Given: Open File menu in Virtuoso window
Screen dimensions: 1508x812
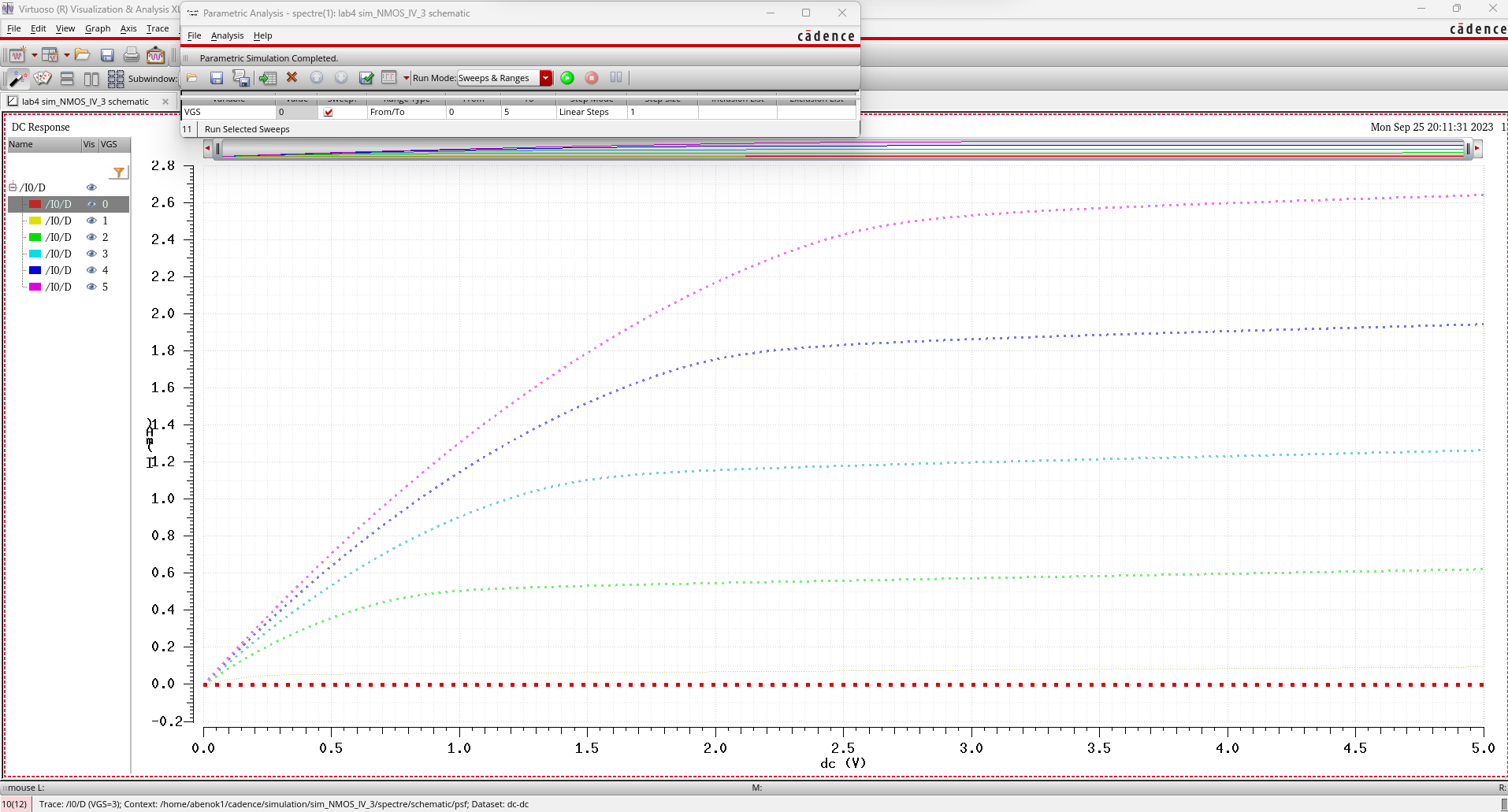Looking at the screenshot, I should pos(14,28).
